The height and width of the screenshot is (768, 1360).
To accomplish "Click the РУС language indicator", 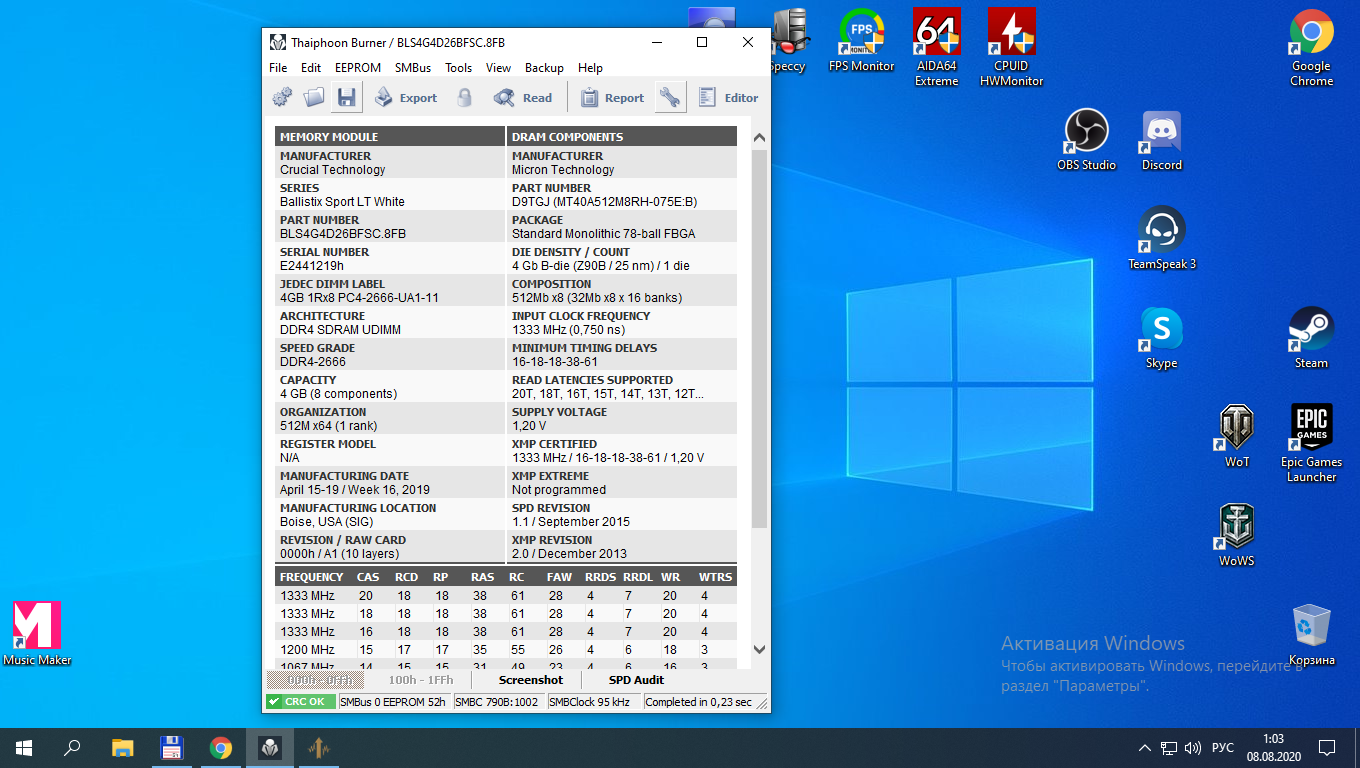I will [1222, 747].
